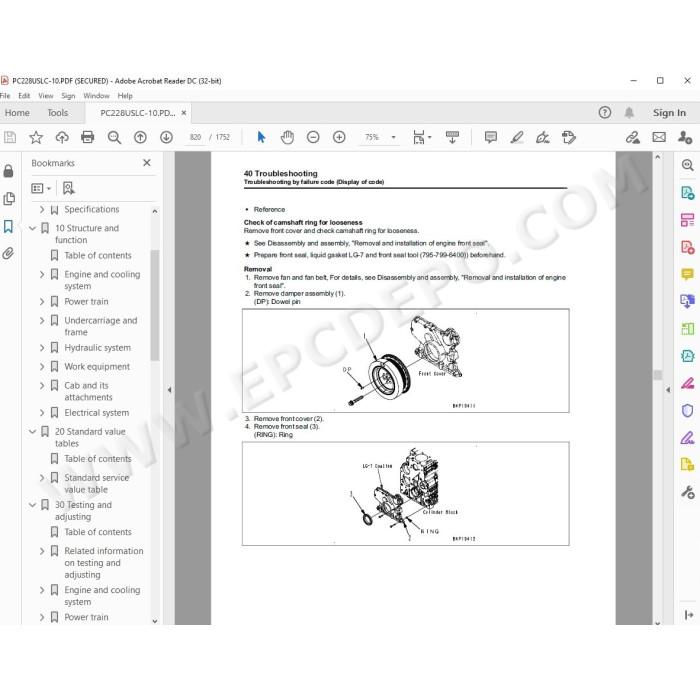The image size is (700, 700).
Task: Switch to the Tools tab
Action: coord(58,113)
